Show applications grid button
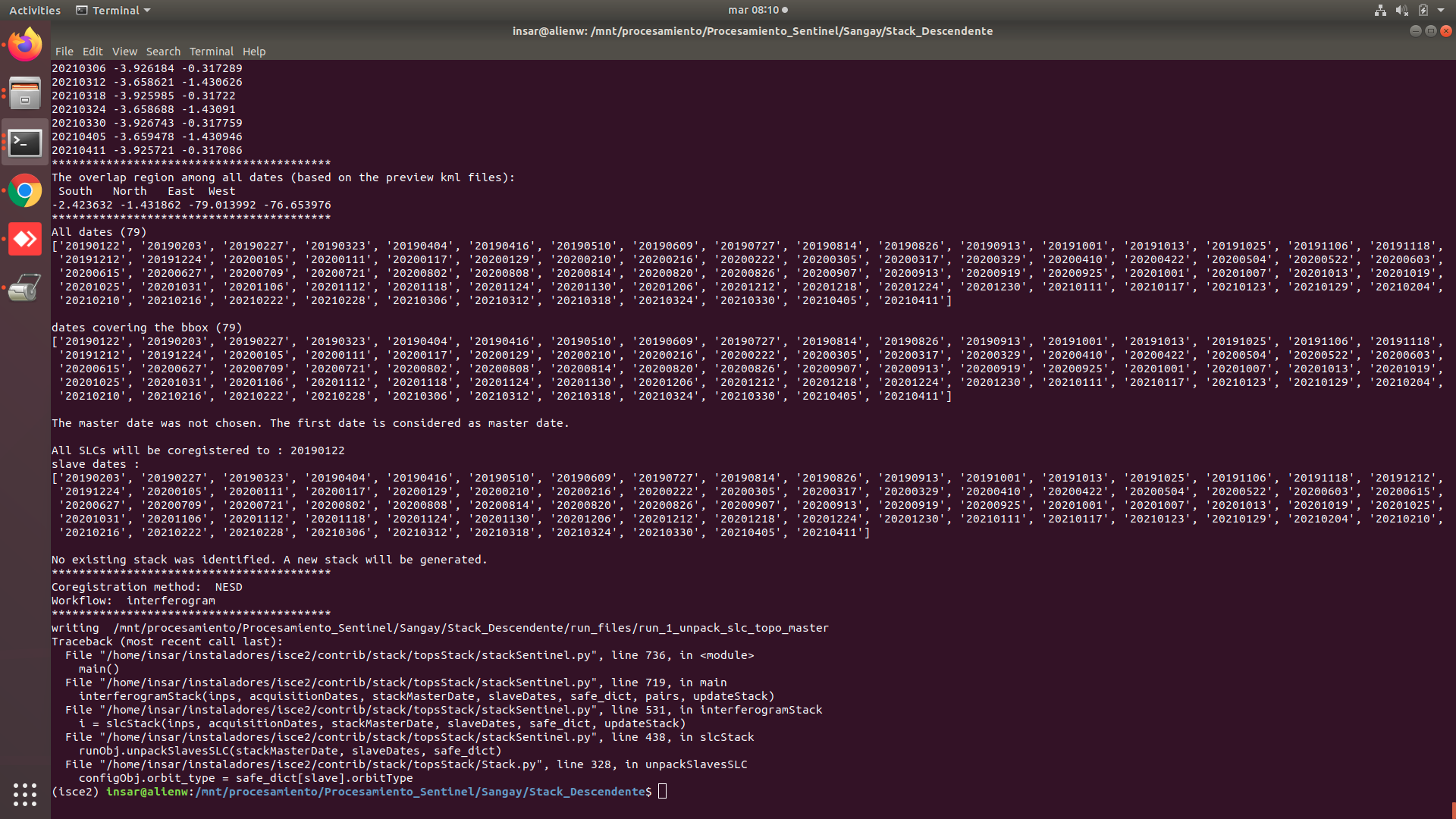The image size is (1456, 819). point(25,794)
